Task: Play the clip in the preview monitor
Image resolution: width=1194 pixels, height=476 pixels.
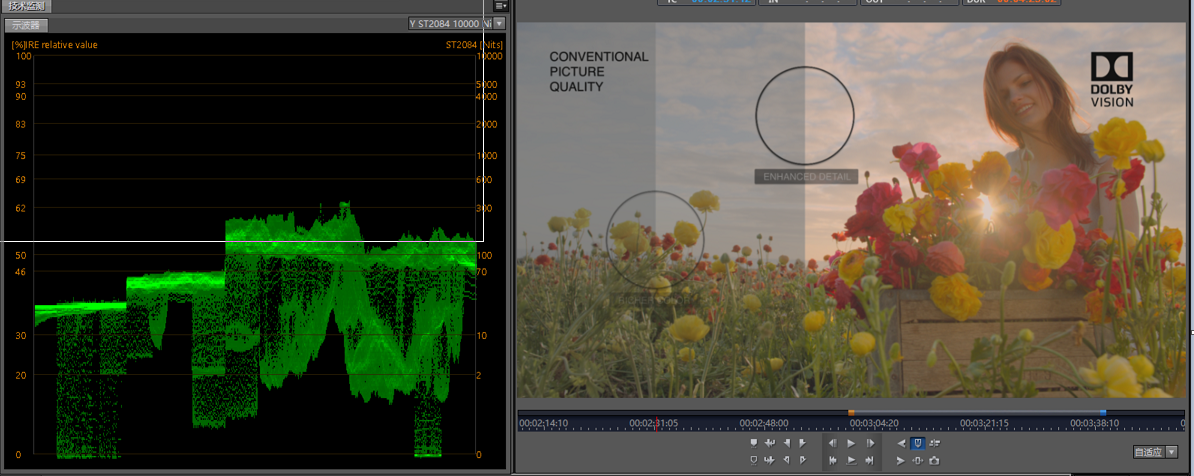Action: [851, 443]
